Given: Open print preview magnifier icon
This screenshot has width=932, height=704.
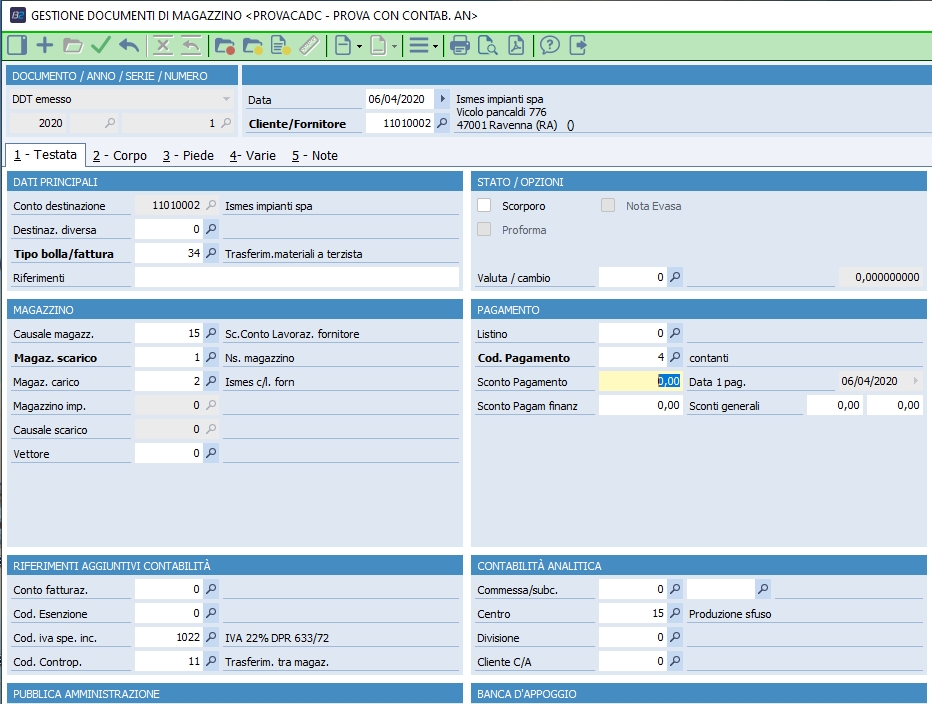Looking at the screenshot, I should pos(487,45).
